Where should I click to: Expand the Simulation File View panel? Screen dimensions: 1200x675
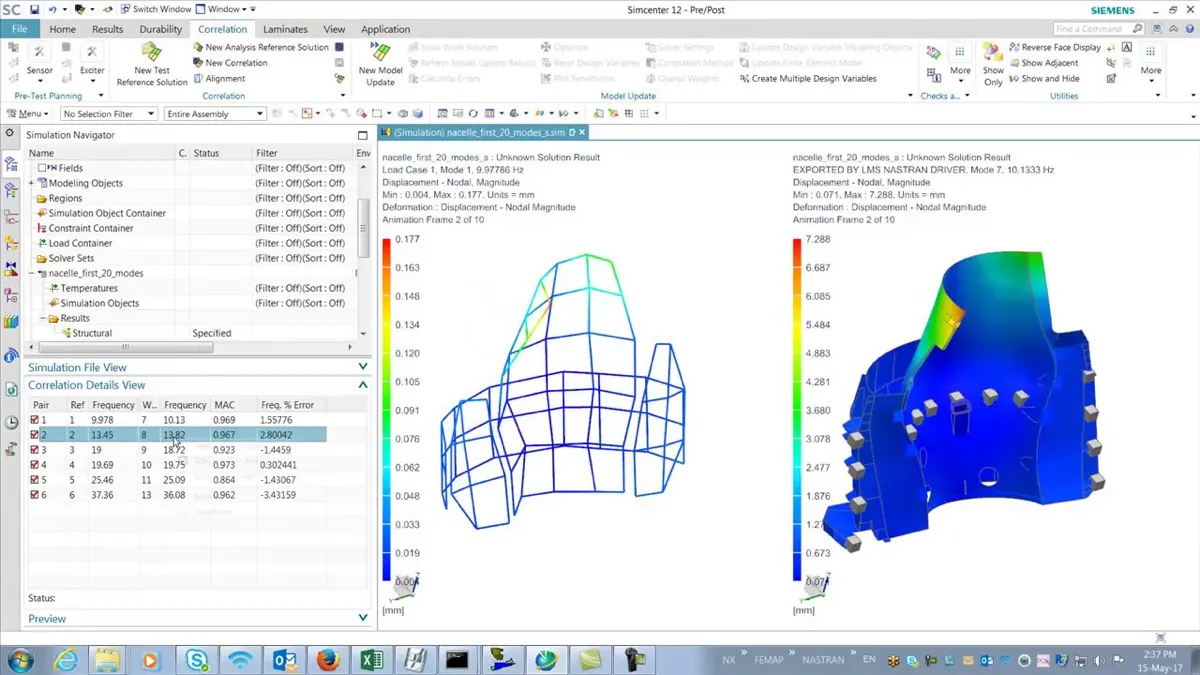point(363,367)
